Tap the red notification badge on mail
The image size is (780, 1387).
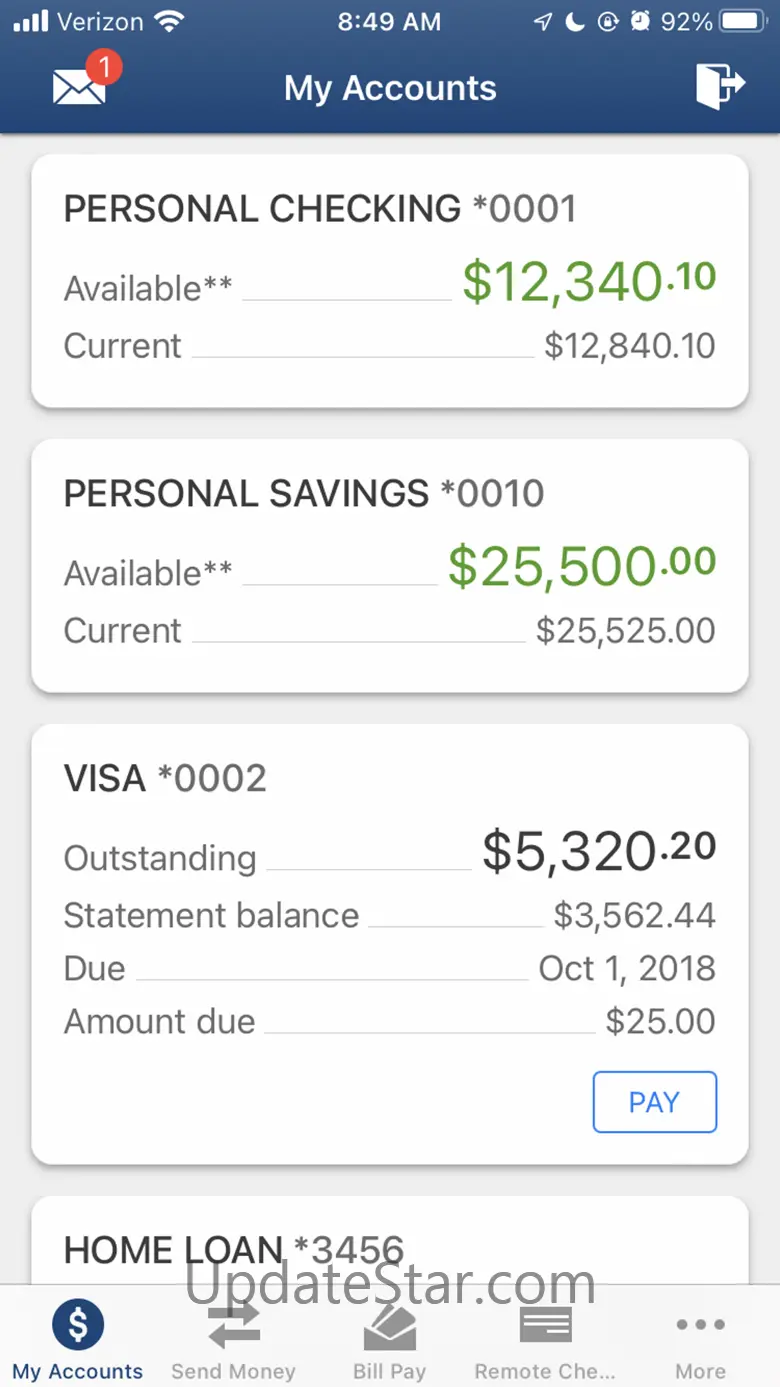point(104,69)
